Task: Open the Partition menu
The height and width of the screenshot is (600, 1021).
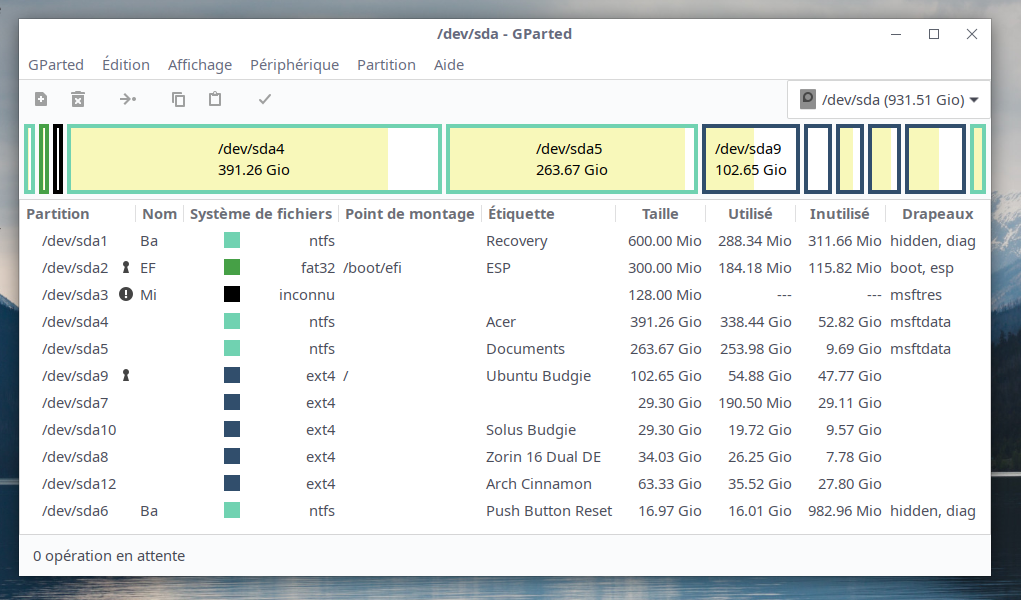Action: point(386,65)
